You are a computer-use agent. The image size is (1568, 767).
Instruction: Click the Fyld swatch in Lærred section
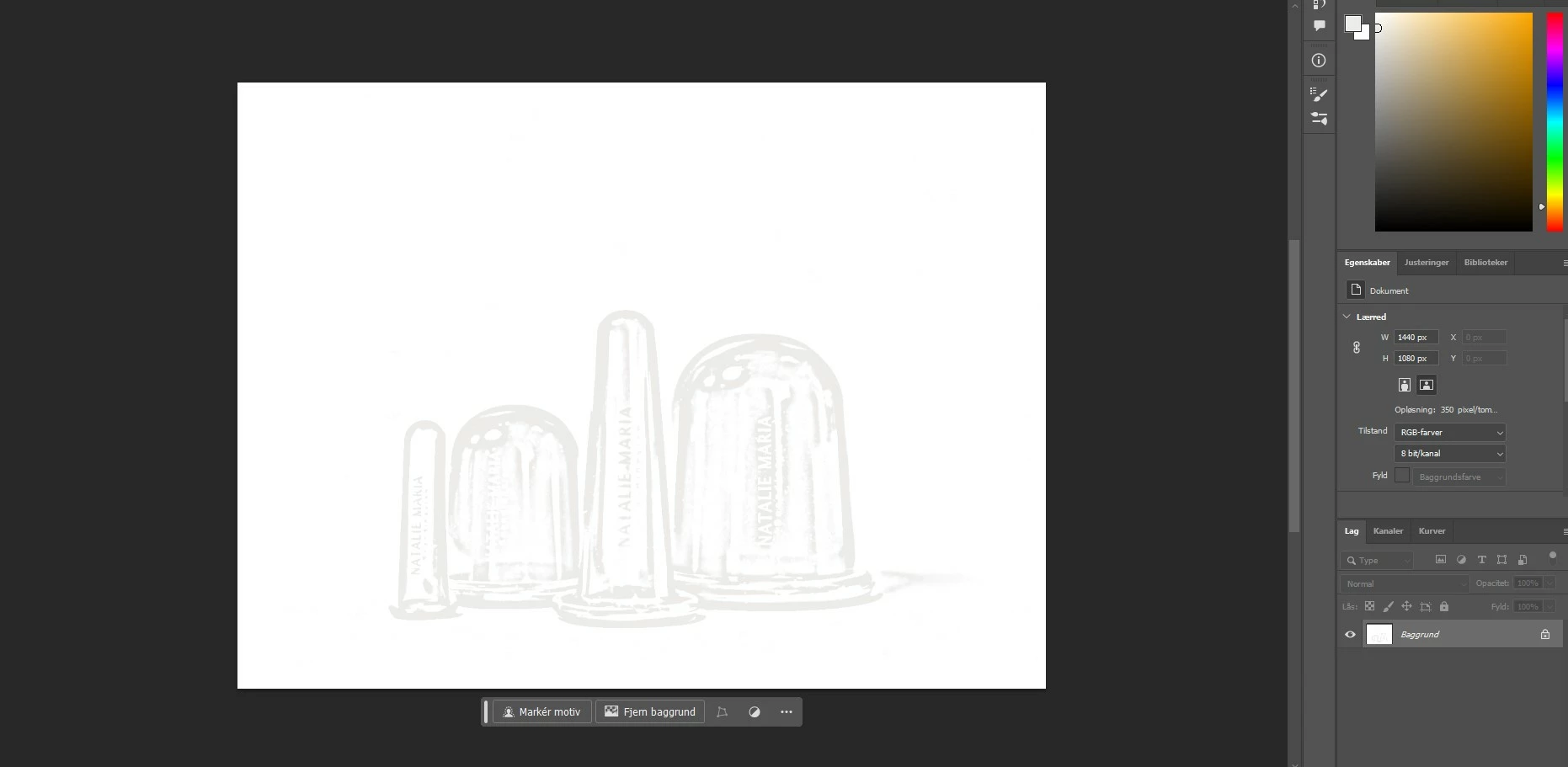1401,476
